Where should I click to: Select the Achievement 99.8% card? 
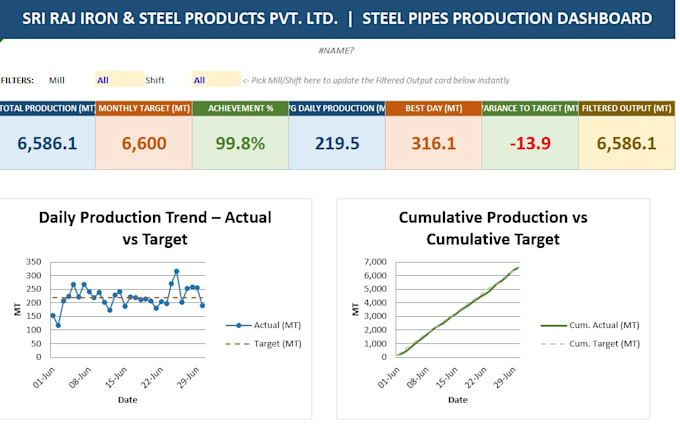(240, 143)
